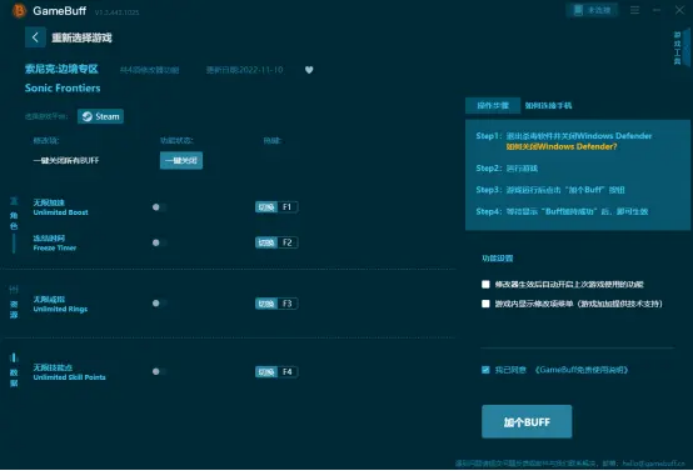This screenshot has height=472, width=693.
Task: Click the GameBuff logo icon
Action: click(19, 11)
